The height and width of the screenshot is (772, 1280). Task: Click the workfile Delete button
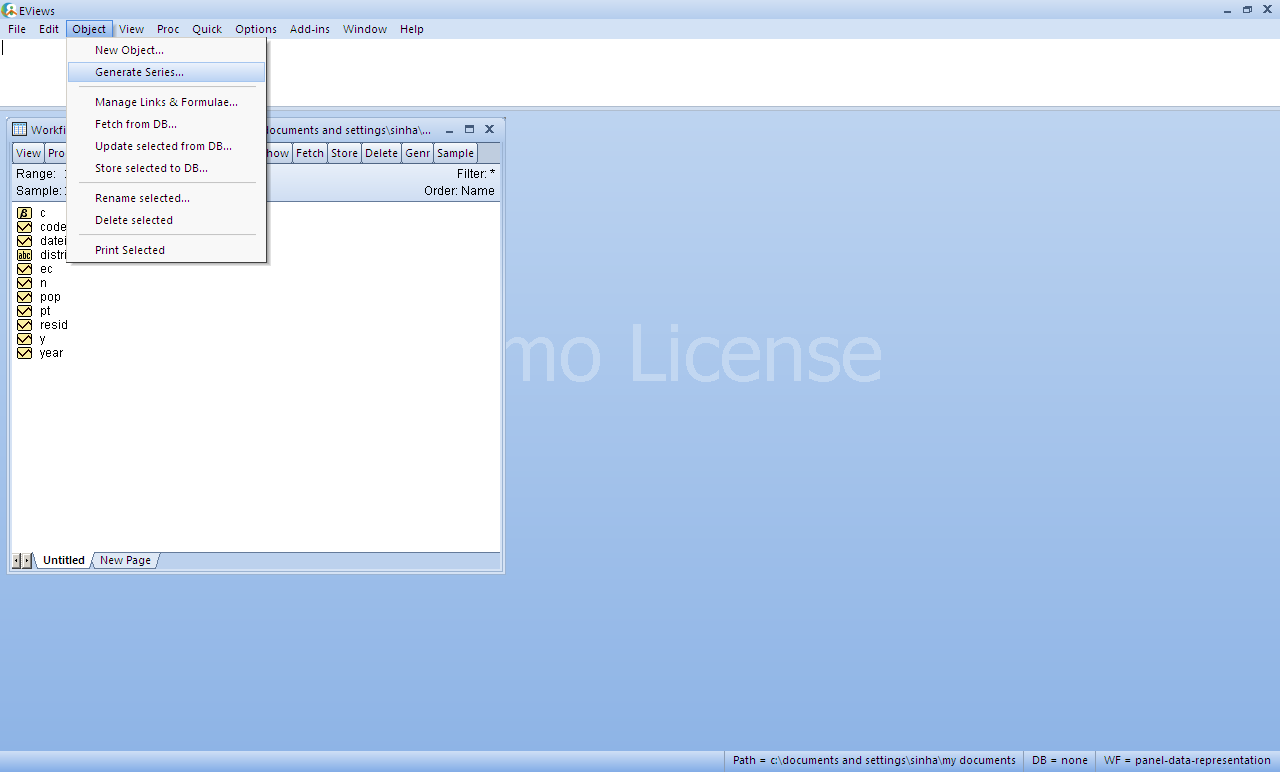pos(381,153)
